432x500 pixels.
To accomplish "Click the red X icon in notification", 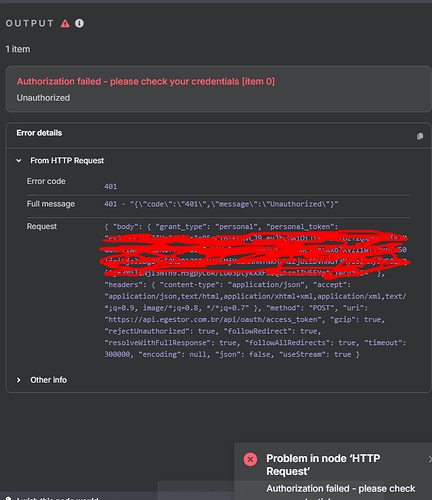I will pyautogui.click(x=250, y=459).
